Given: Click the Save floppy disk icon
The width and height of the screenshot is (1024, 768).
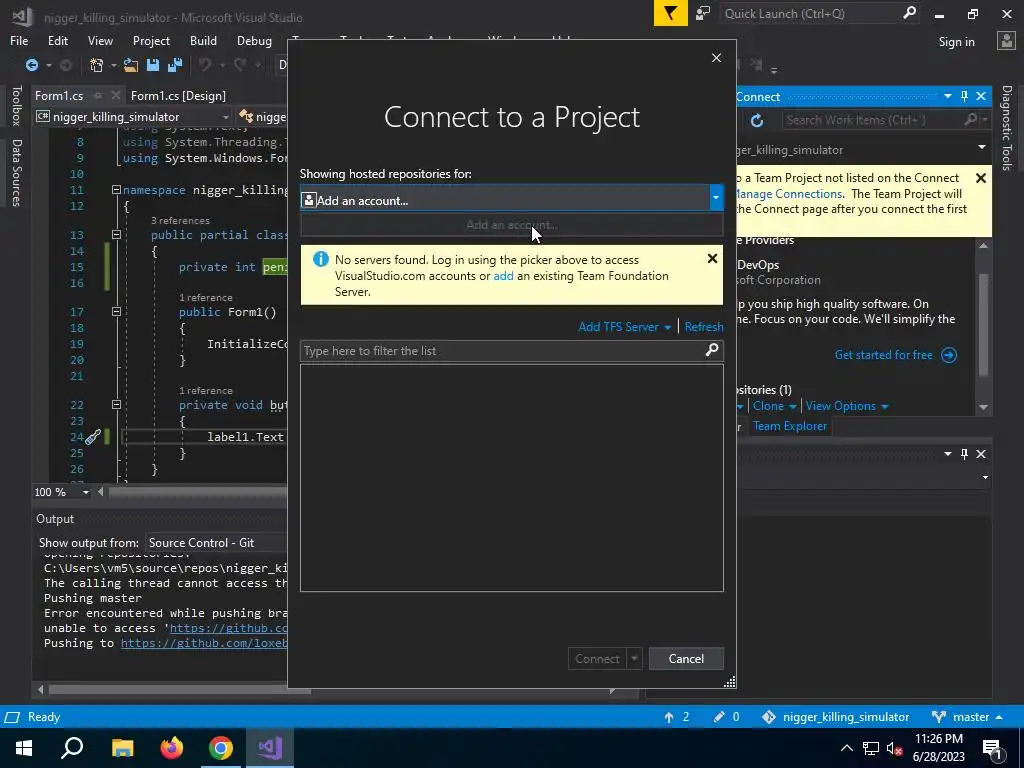Looking at the screenshot, I should point(153,65).
